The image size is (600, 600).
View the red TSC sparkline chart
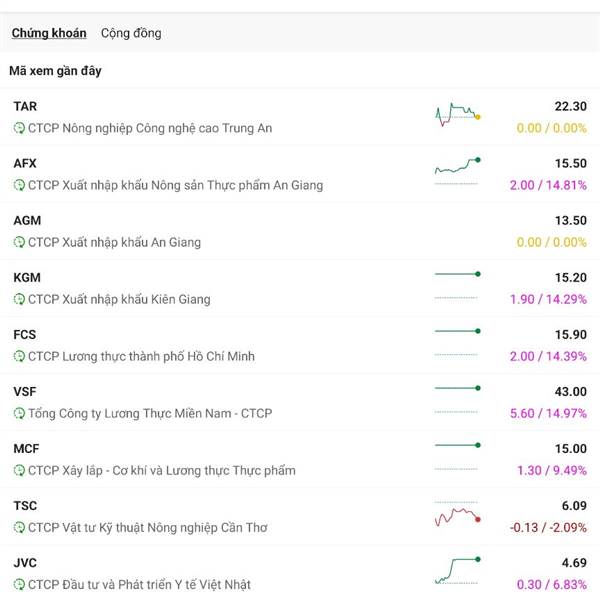pyautogui.click(x=457, y=515)
